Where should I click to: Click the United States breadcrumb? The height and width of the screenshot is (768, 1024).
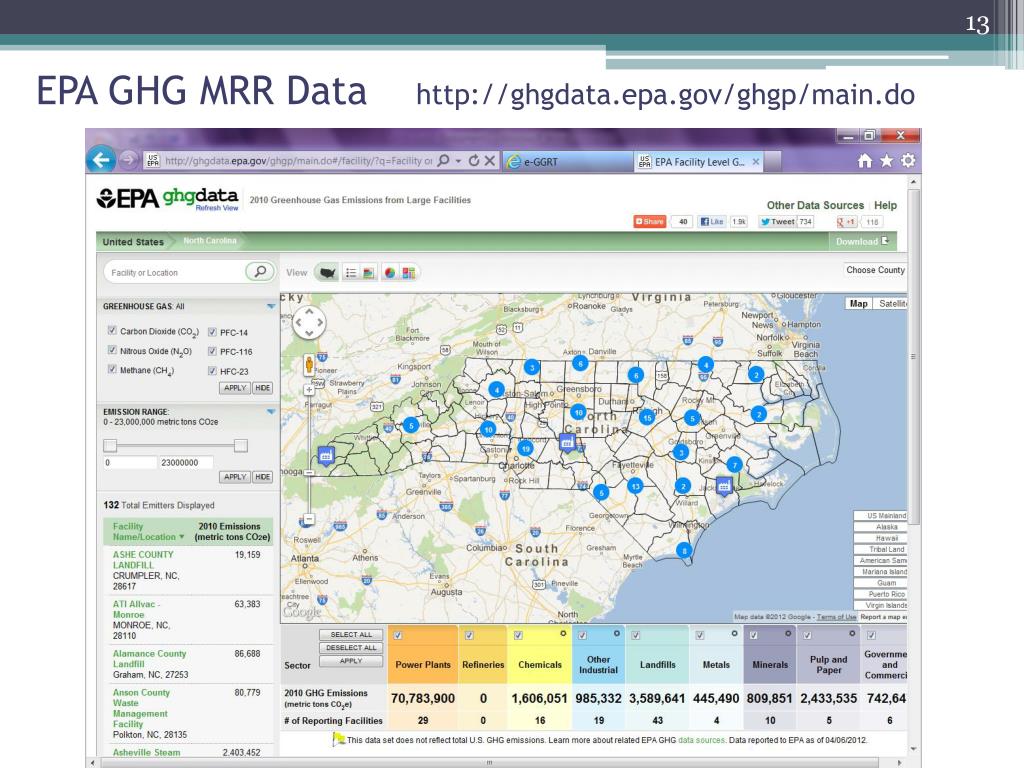[x=133, y=242]
